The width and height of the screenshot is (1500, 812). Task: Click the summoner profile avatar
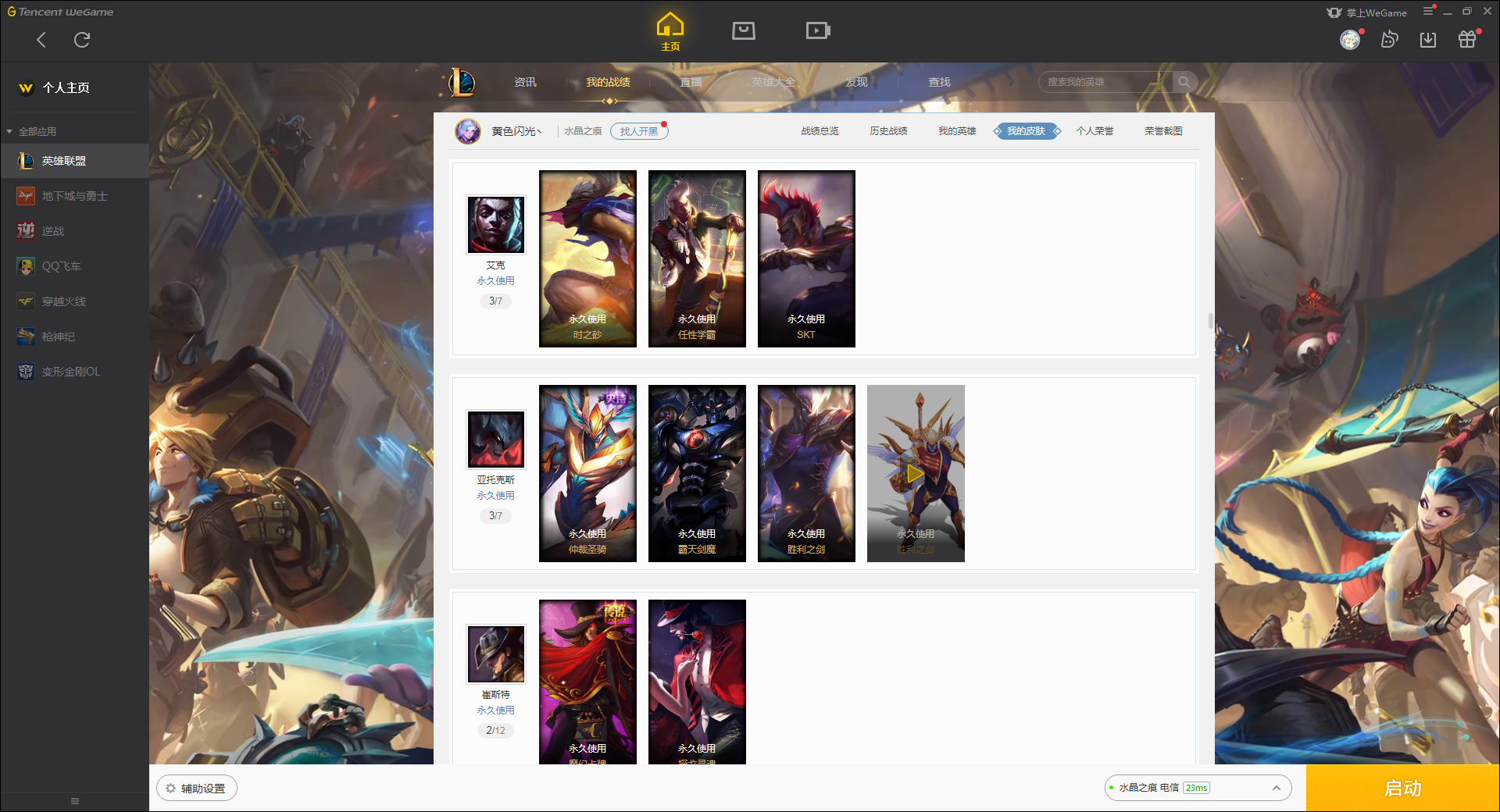click(468, 131)
